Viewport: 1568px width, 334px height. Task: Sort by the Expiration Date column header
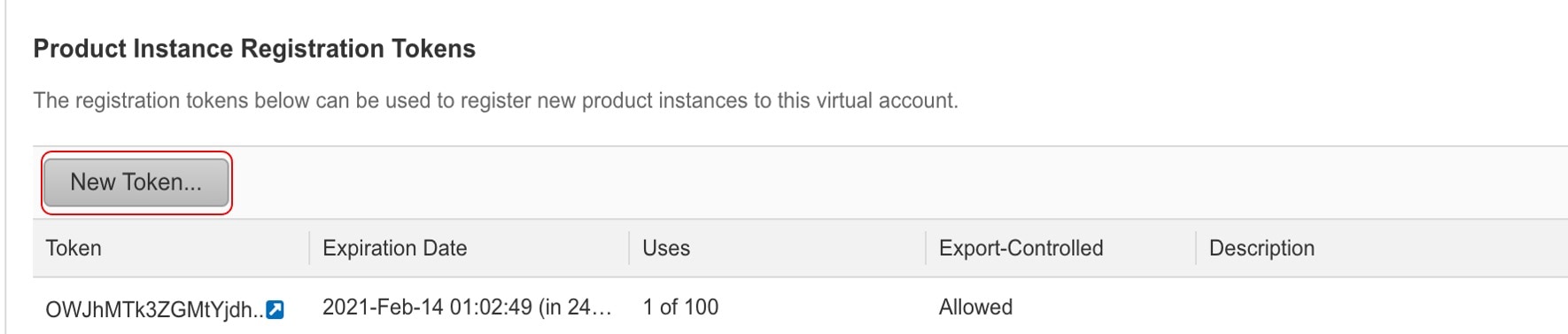point(394,248)
